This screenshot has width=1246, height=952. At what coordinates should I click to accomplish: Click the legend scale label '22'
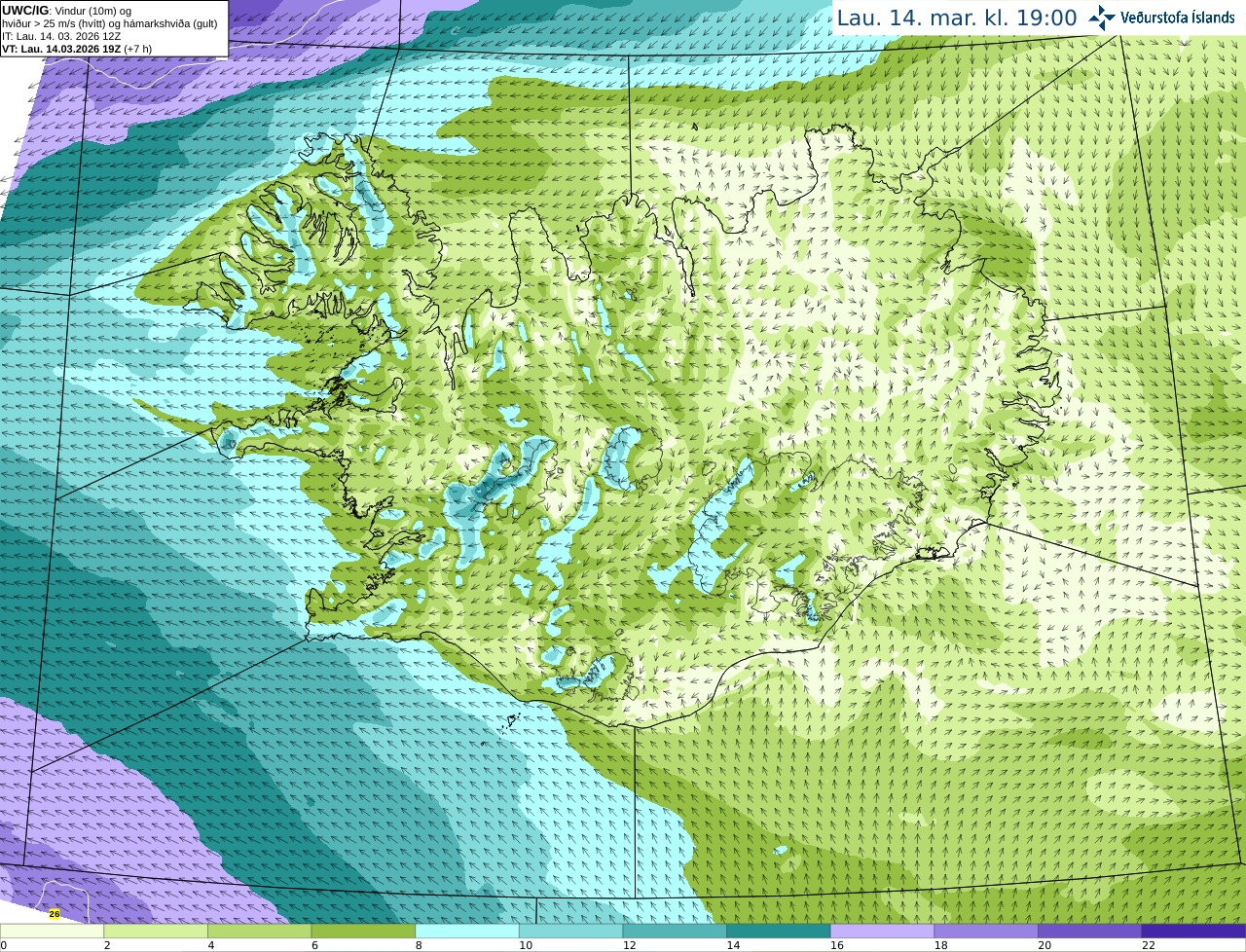(1149, 945)
